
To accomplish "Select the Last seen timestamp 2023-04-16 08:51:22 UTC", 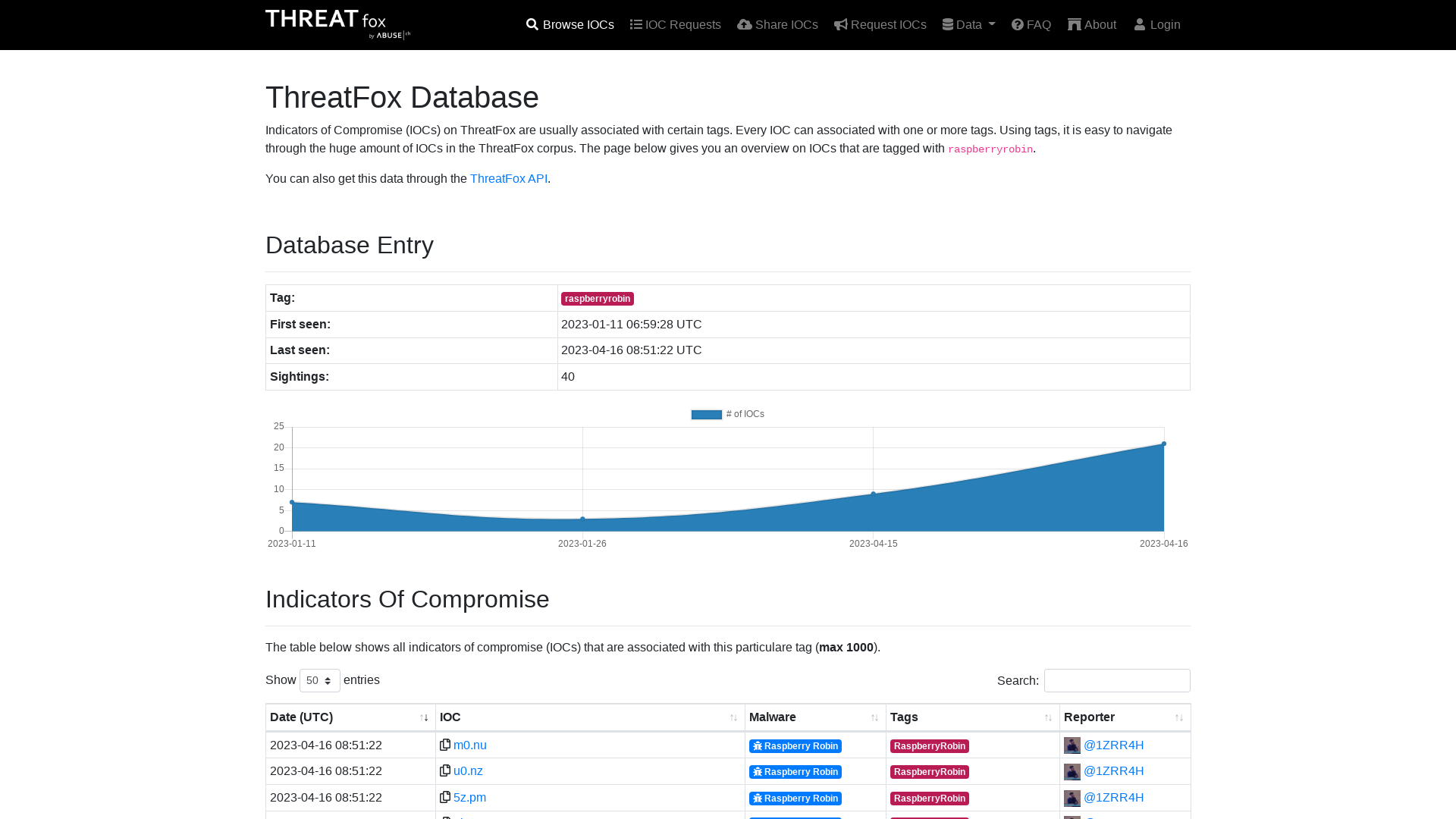I will point(632,350).
